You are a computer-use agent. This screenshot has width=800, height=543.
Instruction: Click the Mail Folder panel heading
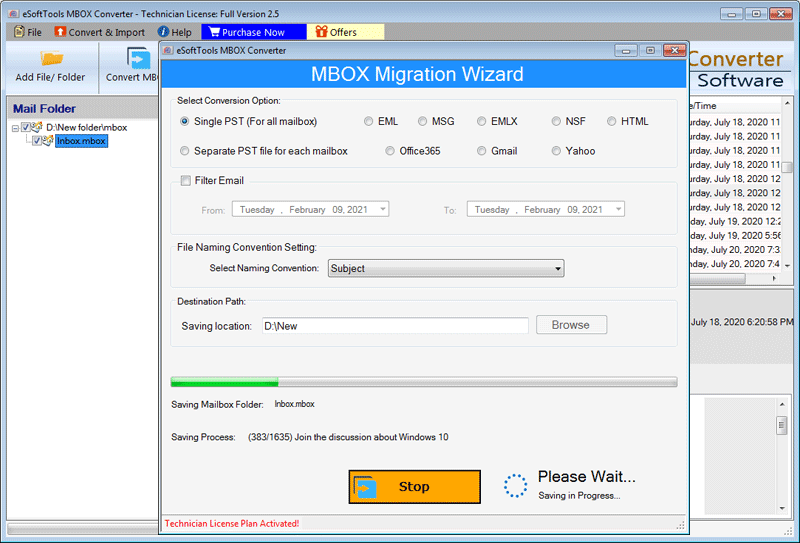click(x=44, y=109)
